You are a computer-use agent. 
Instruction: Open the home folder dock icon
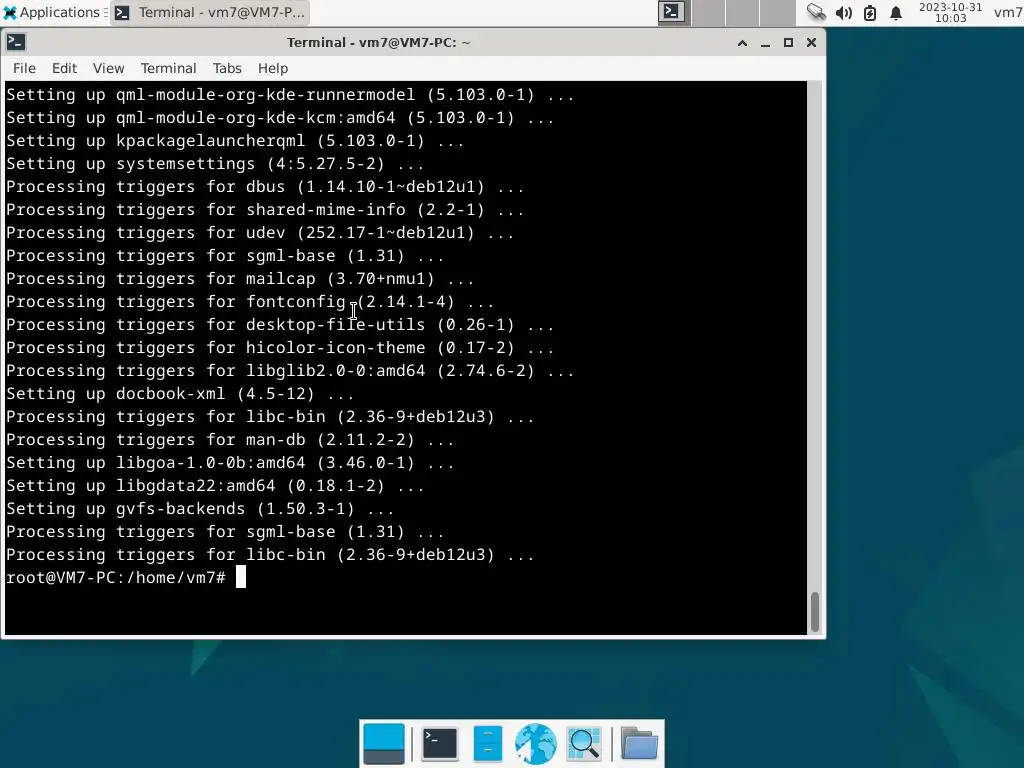tap(639, 744)
